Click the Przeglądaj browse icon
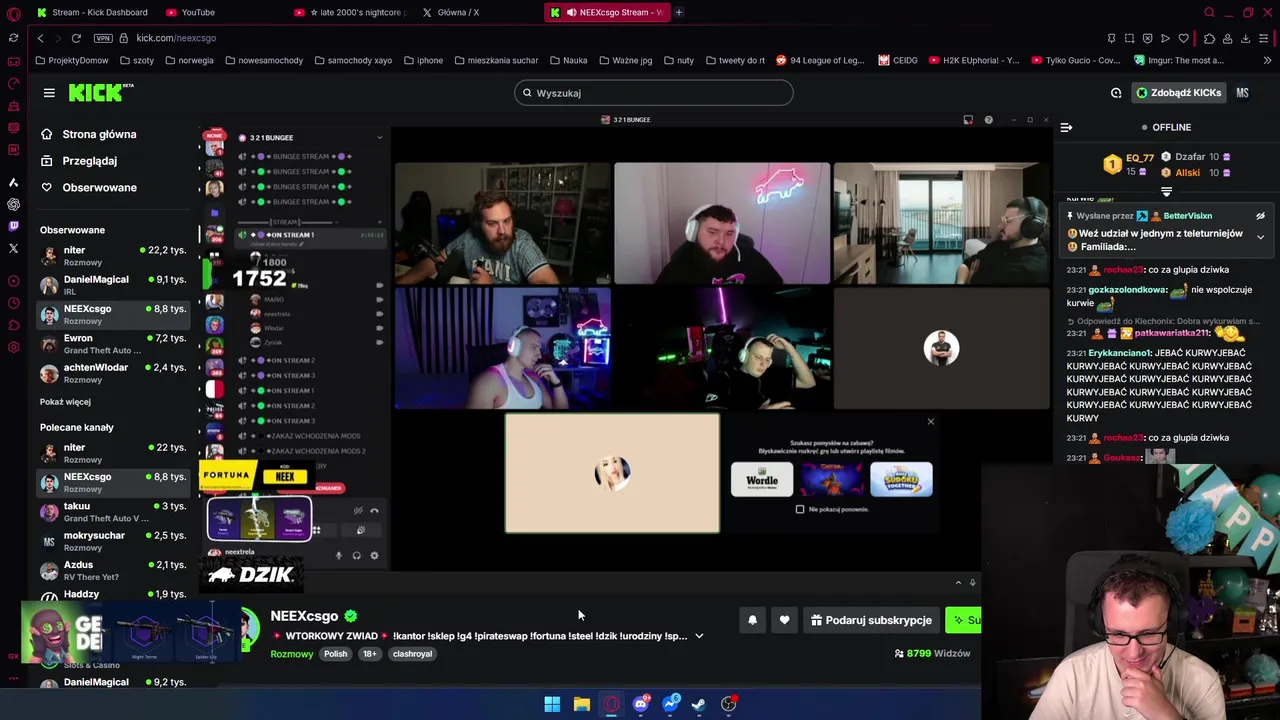The height and width of the screenshot is (720, 1280). tap(46, 160)
